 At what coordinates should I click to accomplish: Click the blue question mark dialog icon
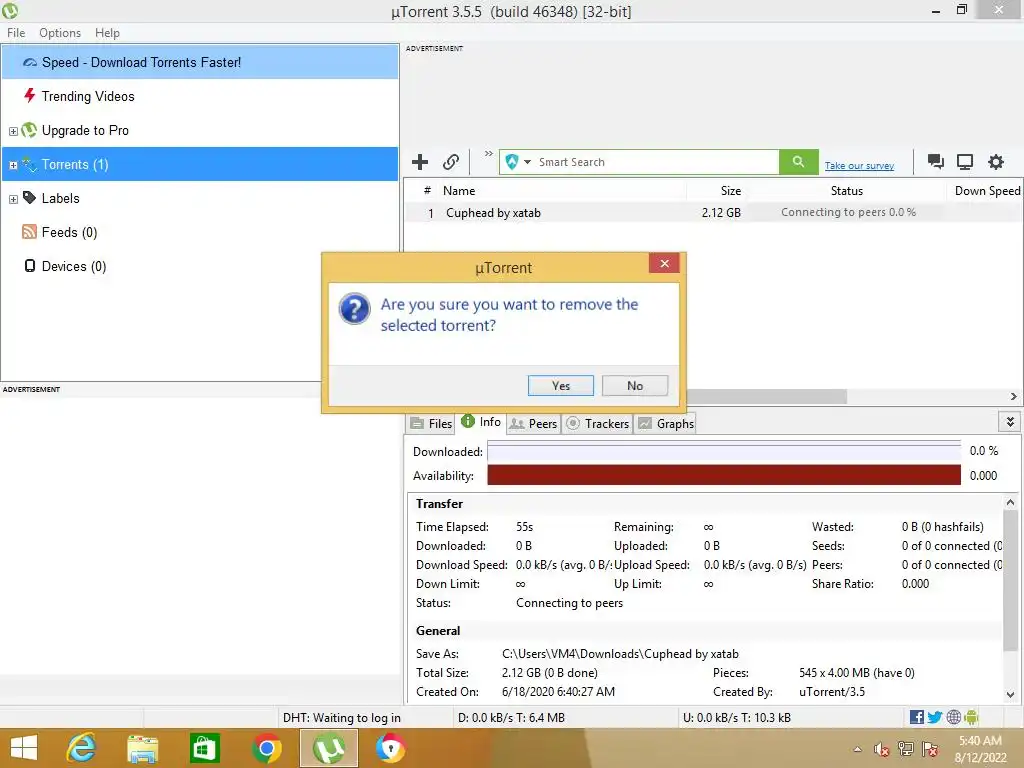(355, 308)
